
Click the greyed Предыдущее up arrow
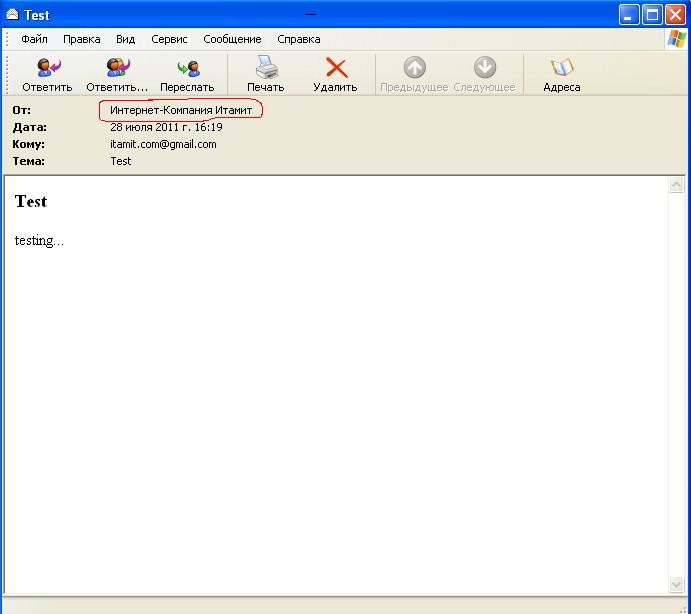(x=414, y=67)
